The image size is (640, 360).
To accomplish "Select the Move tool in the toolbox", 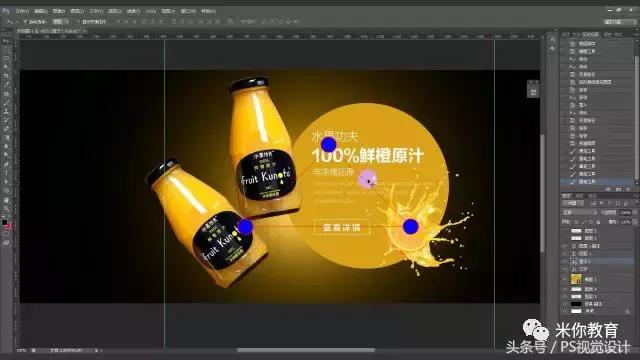I will tap(6, 41).
